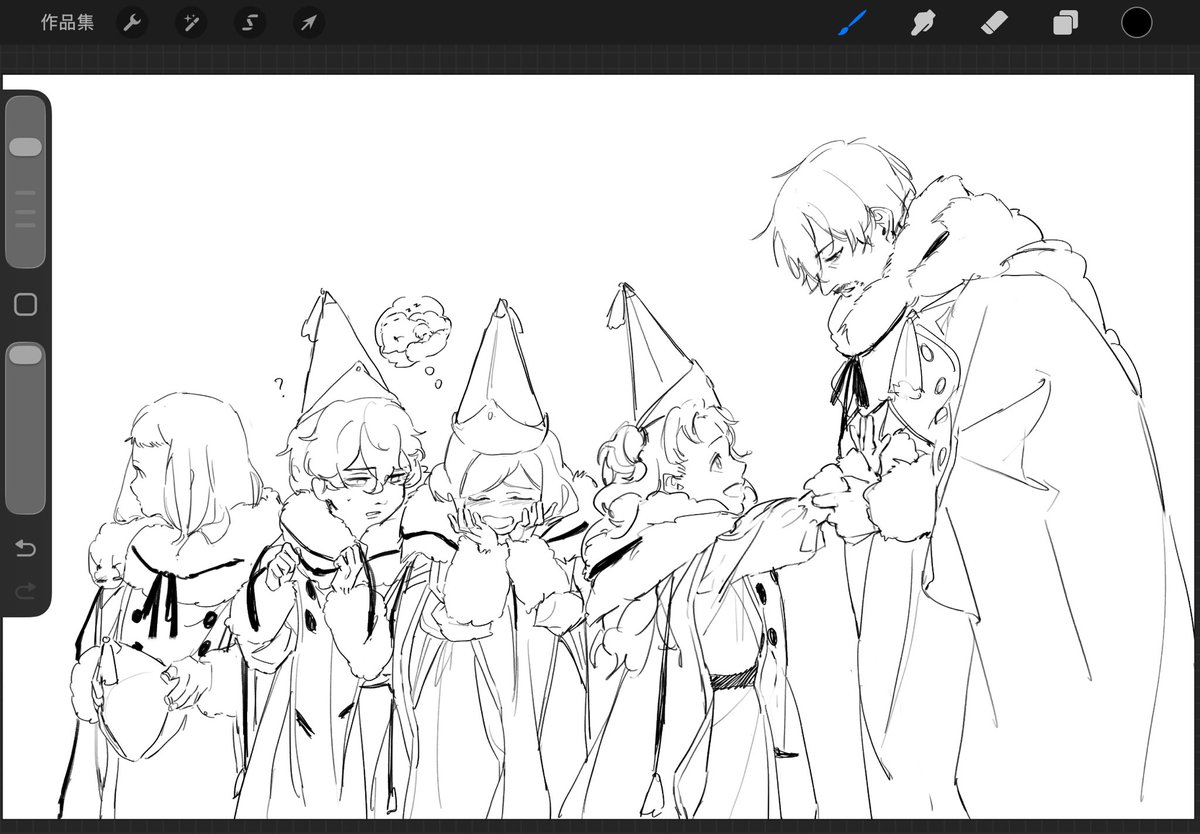Open the 作品集 gallery
Image resolution: width=1200 pixels, height=834 pixels.
click(x=67, y=22)
